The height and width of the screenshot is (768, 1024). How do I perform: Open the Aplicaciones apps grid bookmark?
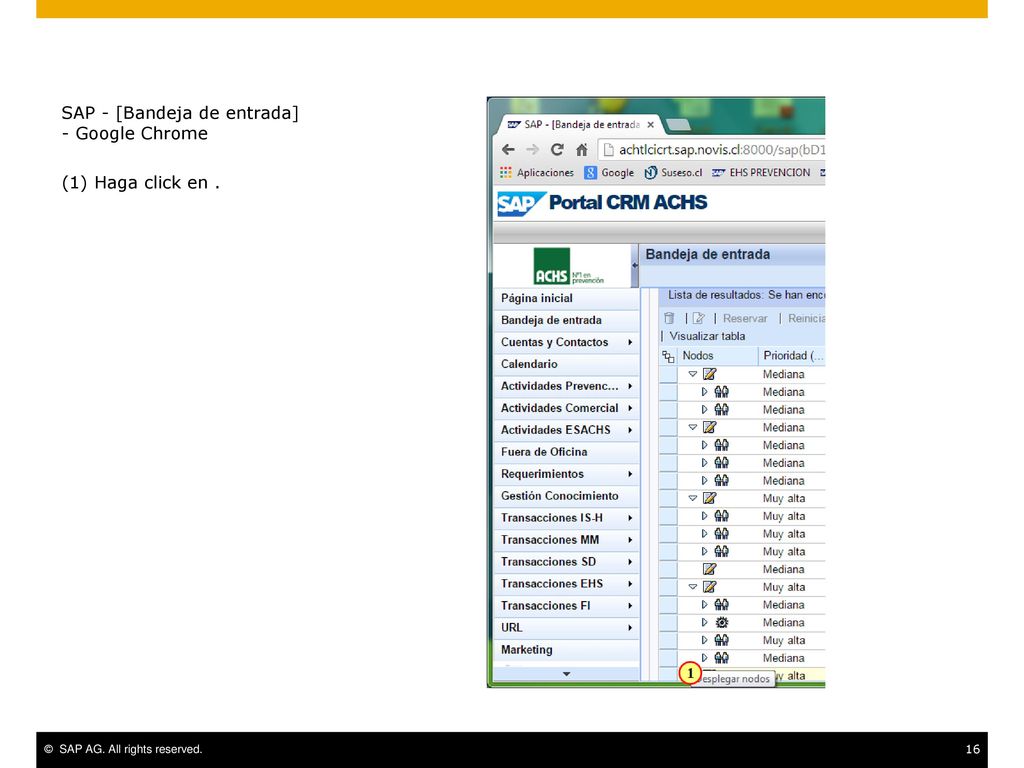(537, 172)
